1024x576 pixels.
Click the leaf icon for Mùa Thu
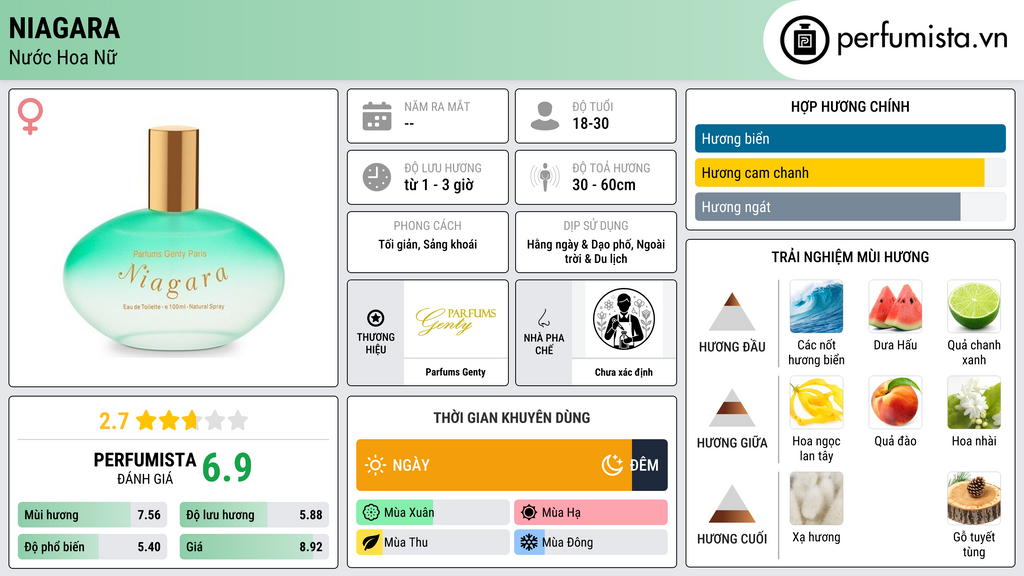point(371,542)
